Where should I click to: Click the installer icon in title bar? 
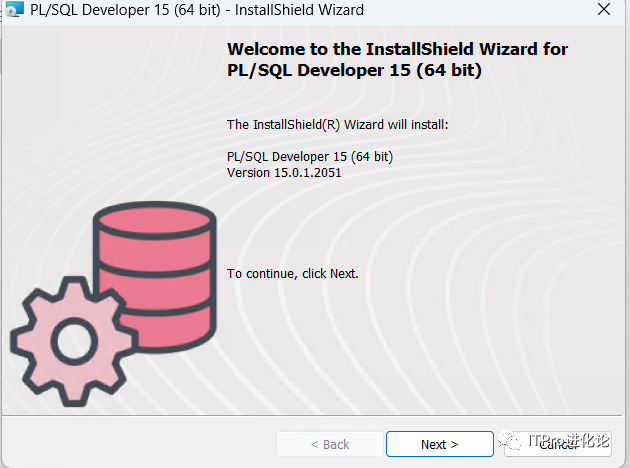[x=14, y=10]
